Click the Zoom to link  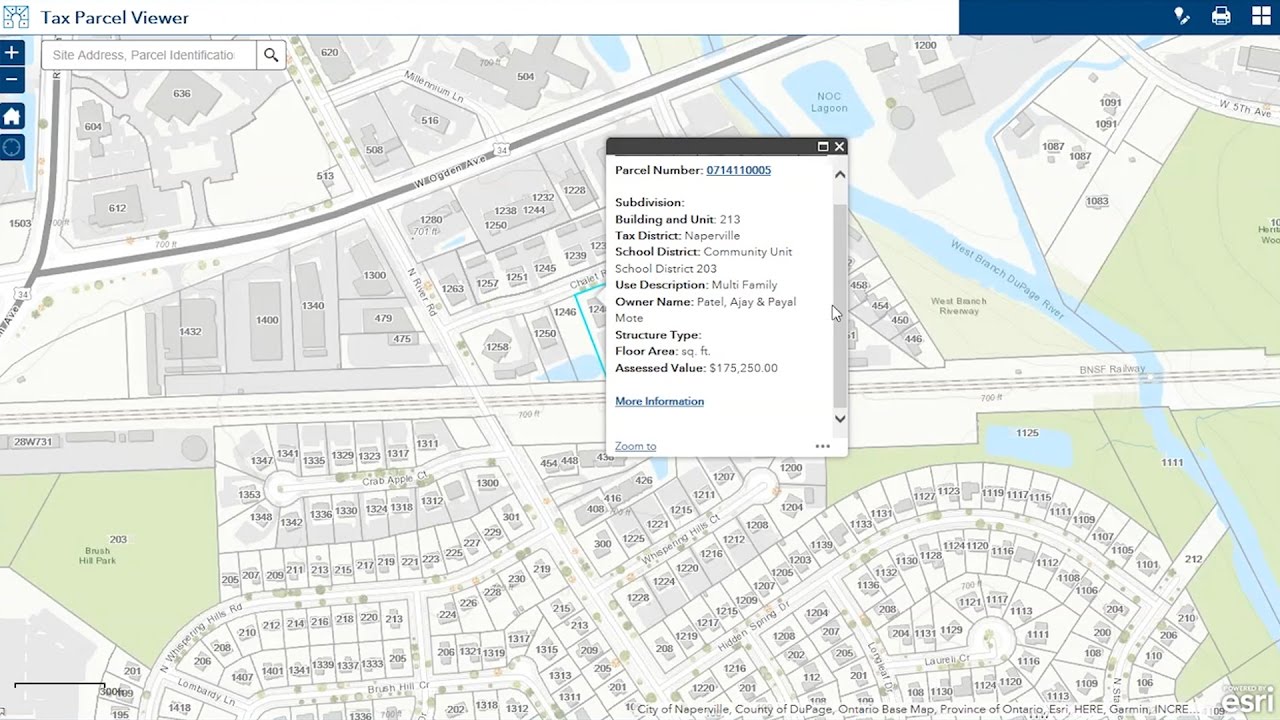[x=635, y=447]
